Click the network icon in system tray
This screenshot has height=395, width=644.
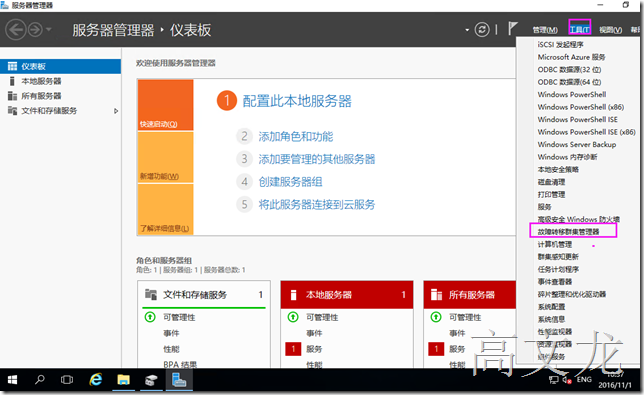(554, 380)
